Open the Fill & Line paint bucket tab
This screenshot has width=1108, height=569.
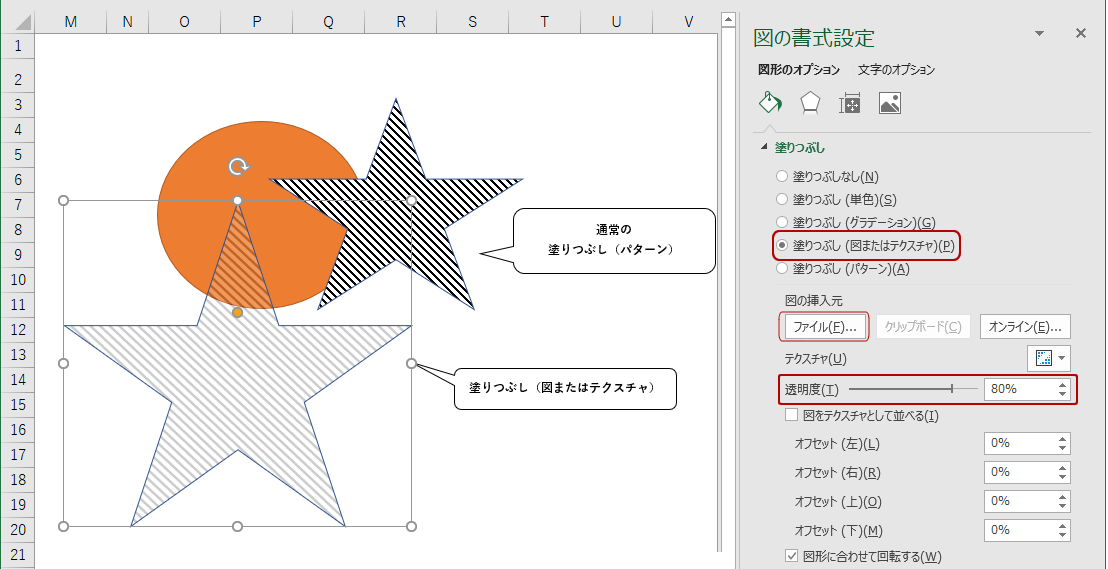[x=770, y=103]
